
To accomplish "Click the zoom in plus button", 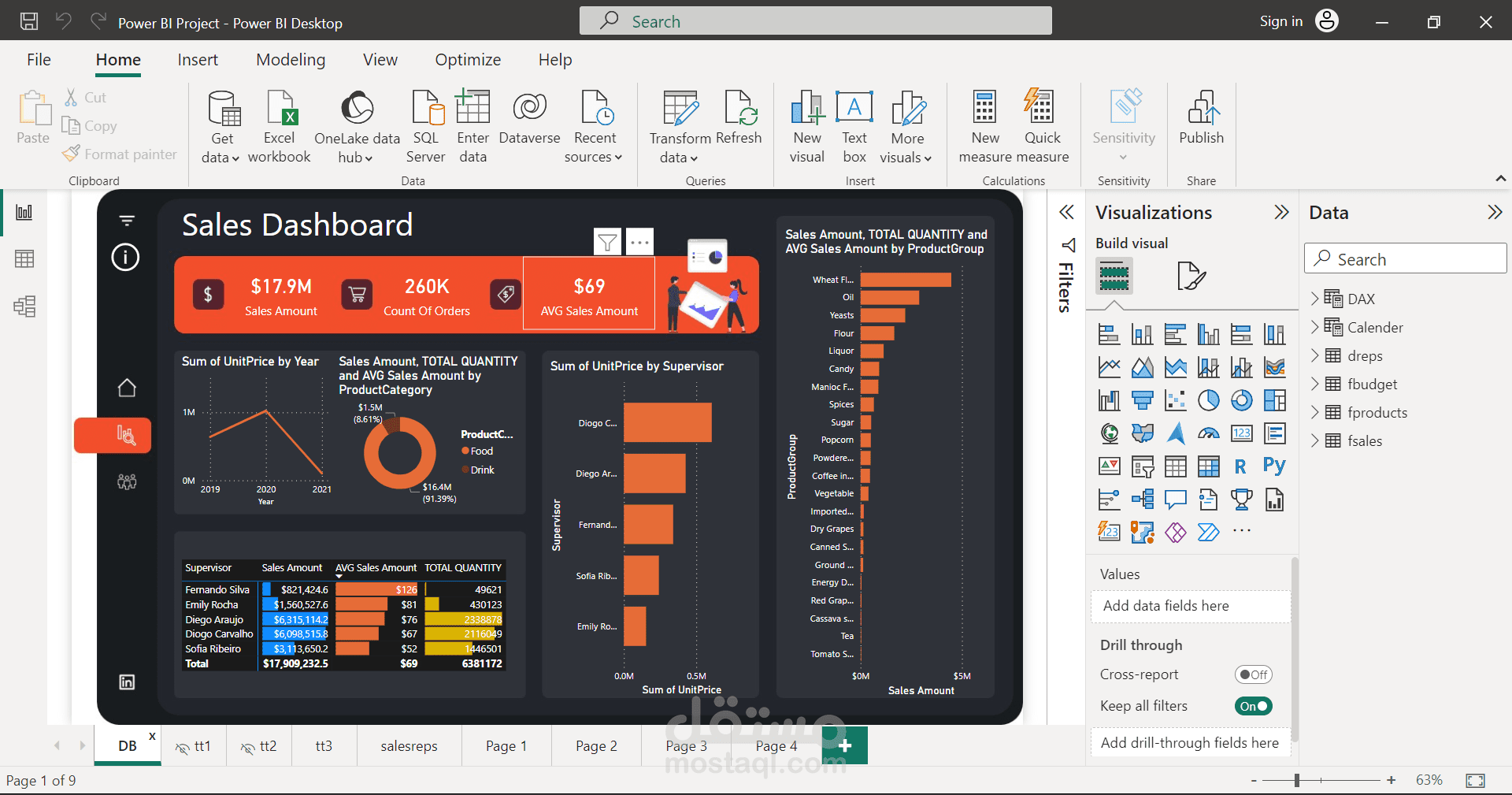I will point(1392,780).
